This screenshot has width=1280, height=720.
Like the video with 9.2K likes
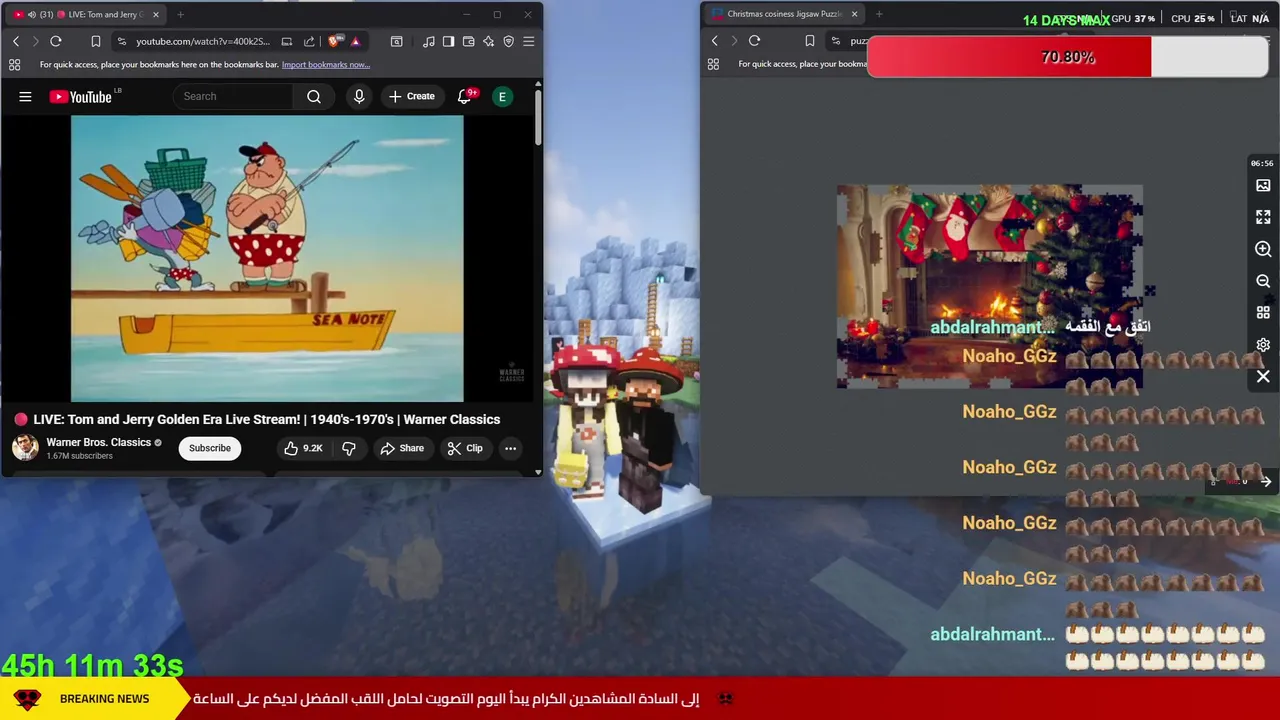(303, 448)
